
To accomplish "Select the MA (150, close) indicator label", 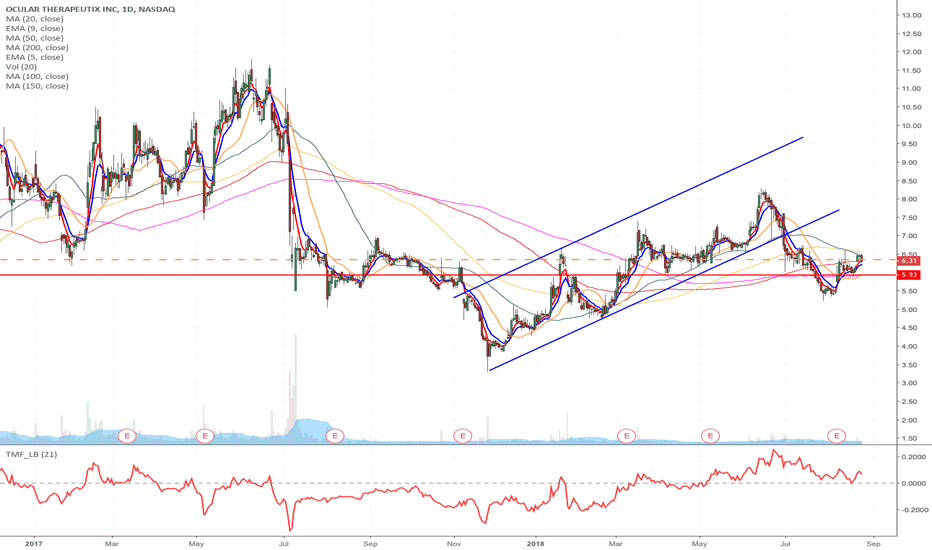I will [37, 86].
